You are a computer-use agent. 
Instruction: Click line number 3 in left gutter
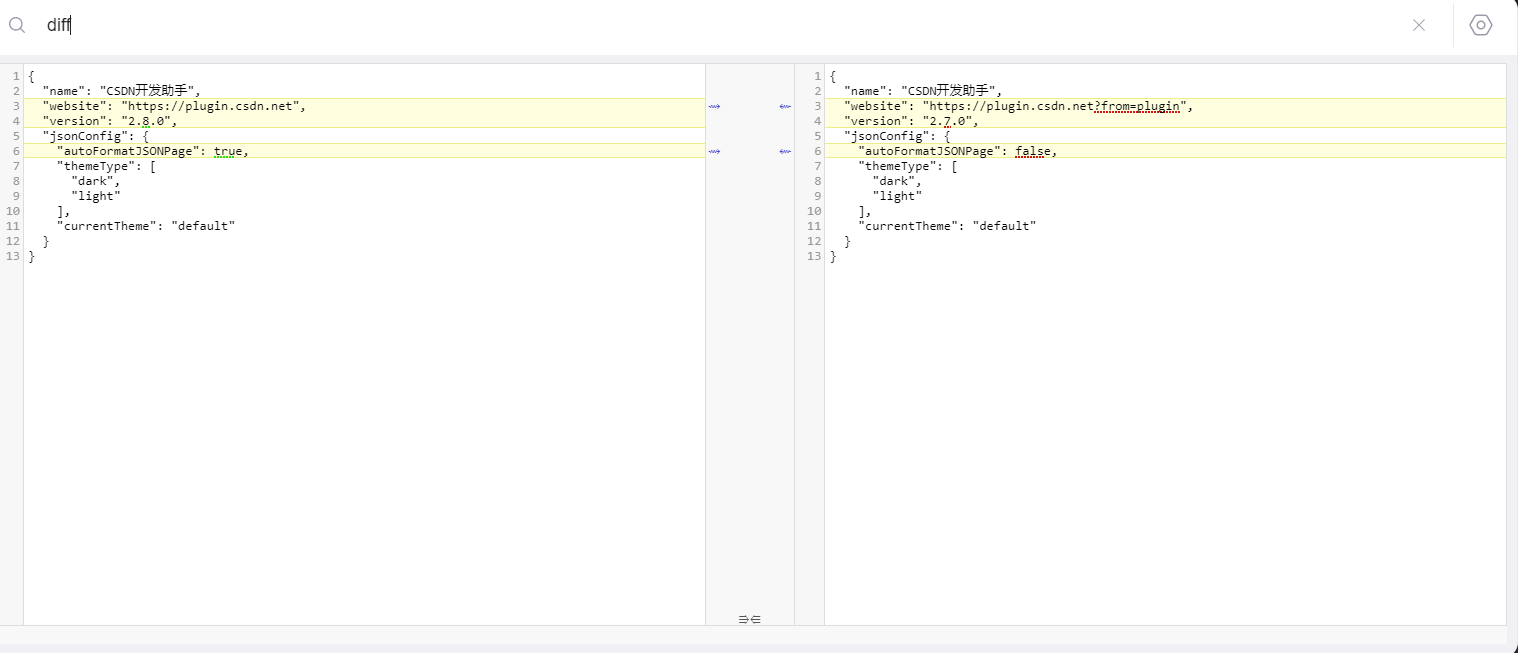(15, 105)
